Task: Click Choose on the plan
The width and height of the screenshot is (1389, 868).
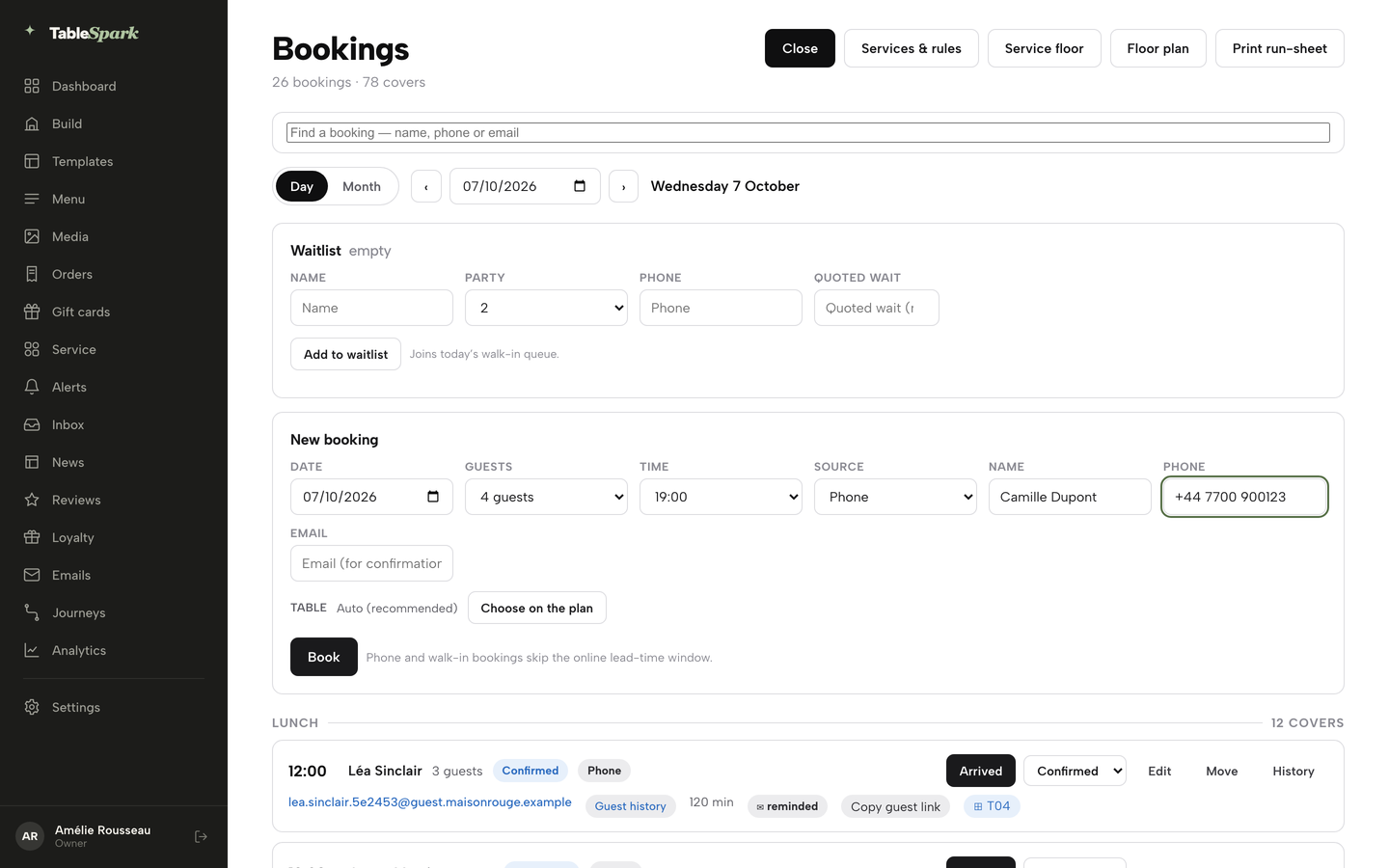Action: [x=537, y=608]
